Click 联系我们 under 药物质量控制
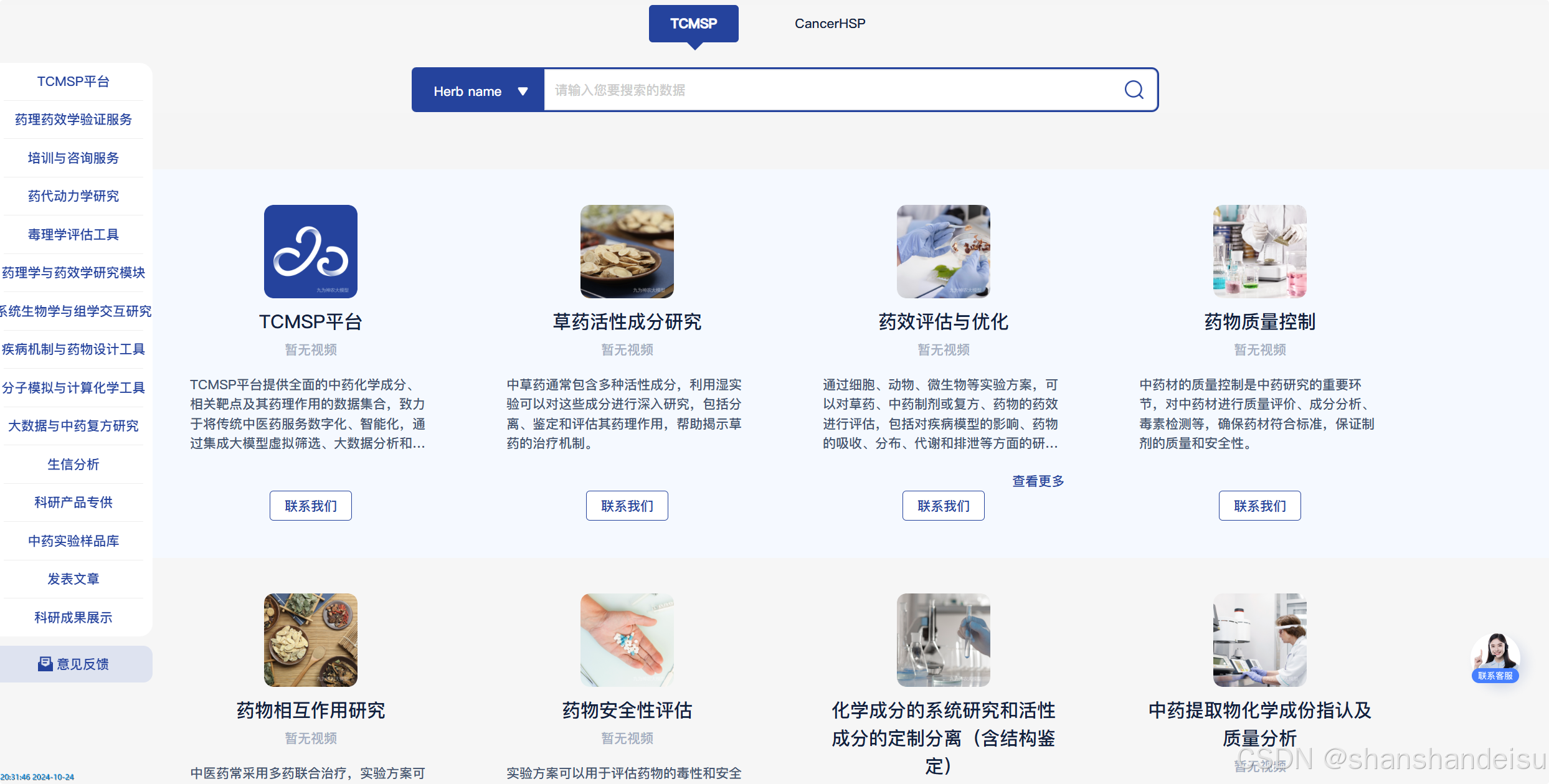Viewport: 1549px width, 784px height. pyautogui.click(x=1259, y=506)
